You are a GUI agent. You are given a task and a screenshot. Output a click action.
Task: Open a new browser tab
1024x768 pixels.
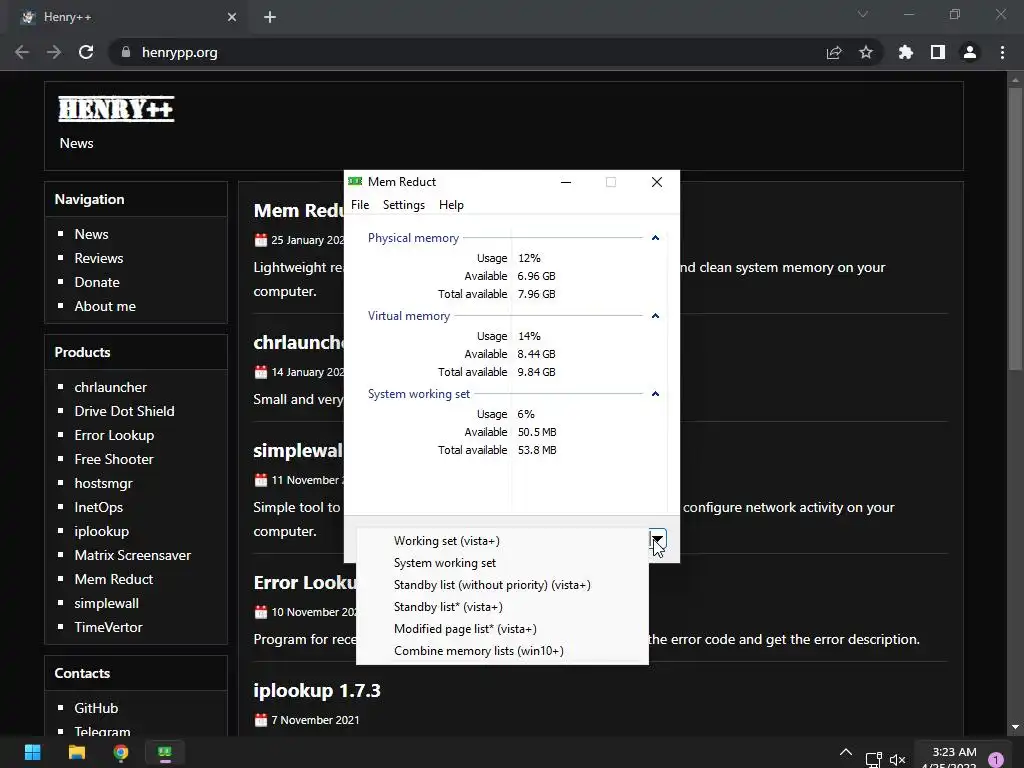tap(270, 17)
